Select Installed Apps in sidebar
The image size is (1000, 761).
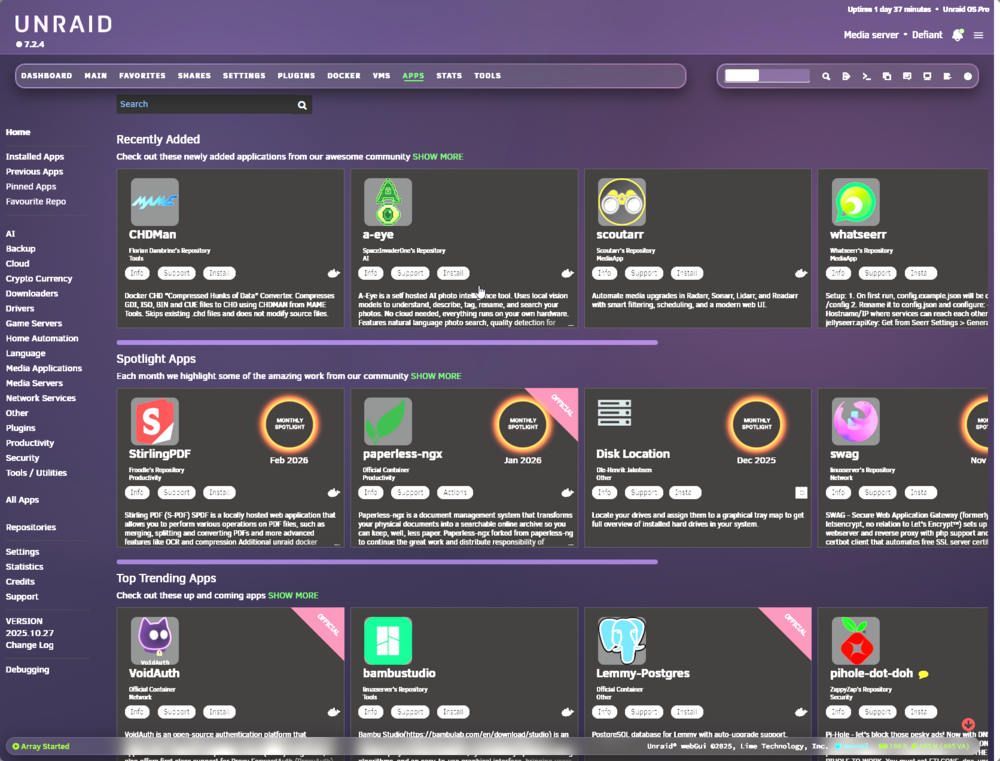click(35, 157)
